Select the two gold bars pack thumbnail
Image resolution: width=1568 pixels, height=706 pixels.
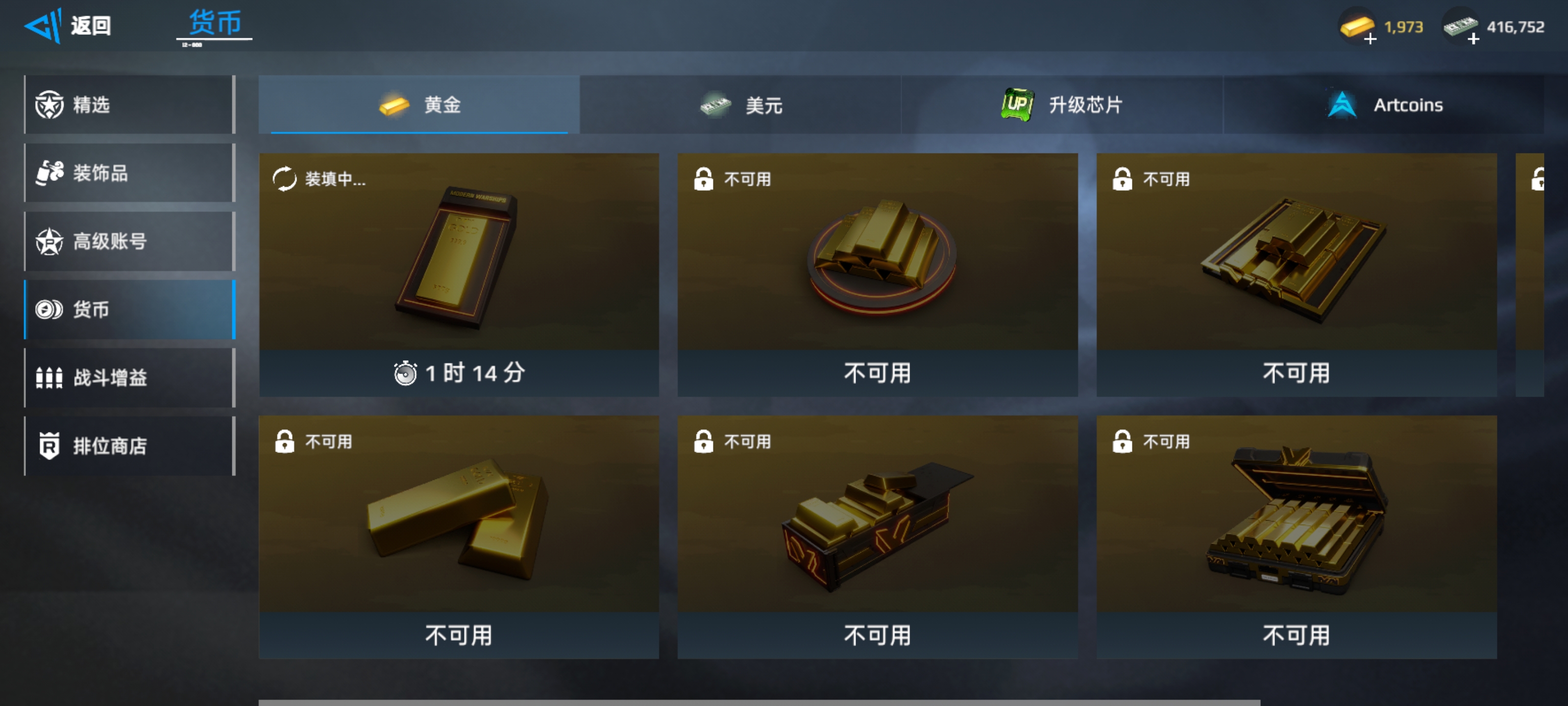pyautogui.click(x=459, y=513)
